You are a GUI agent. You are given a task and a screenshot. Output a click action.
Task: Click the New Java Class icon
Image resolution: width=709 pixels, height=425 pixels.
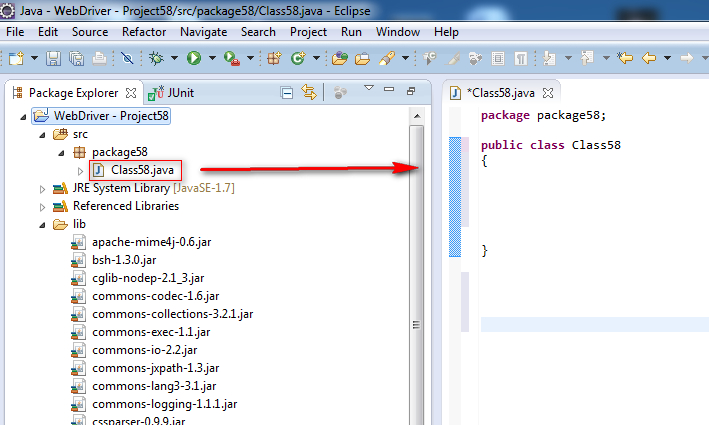coord(298,58)
